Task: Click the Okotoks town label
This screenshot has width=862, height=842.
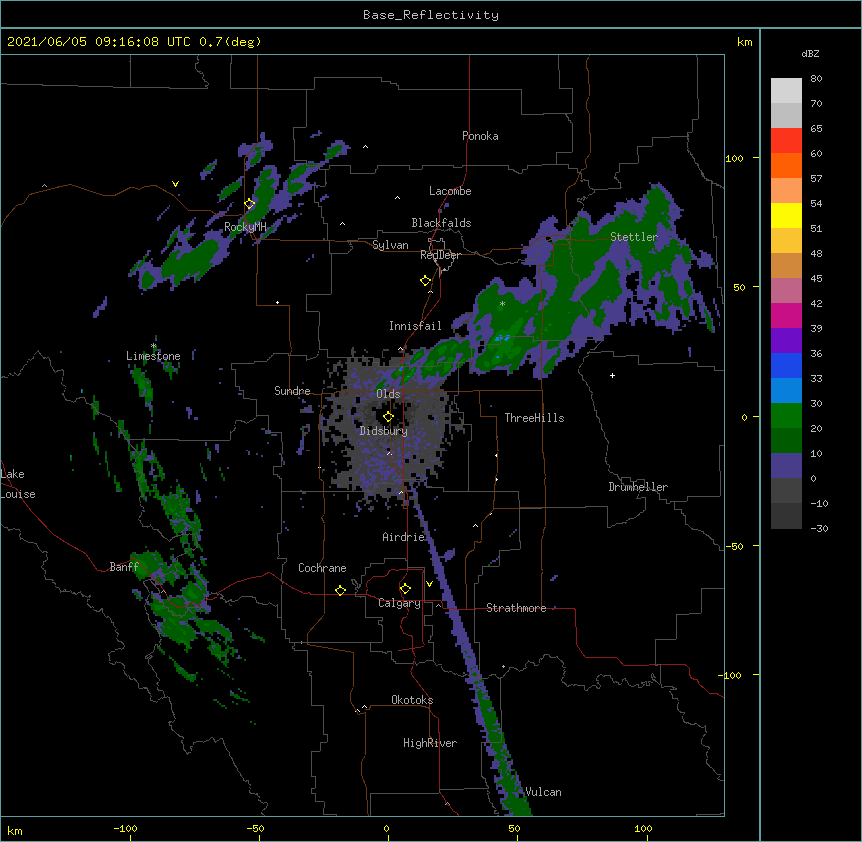Action: tap(412, 700)
